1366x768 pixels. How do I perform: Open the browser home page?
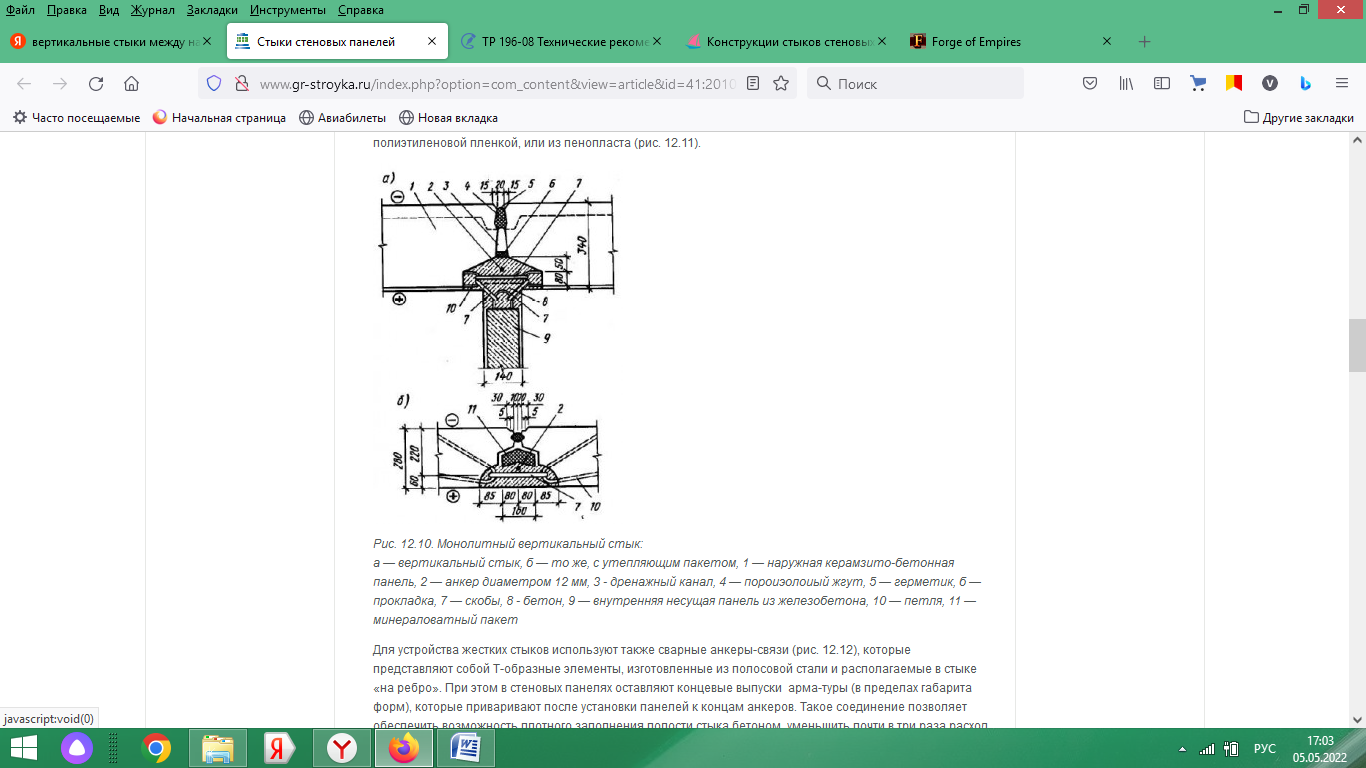click(131, 84)
